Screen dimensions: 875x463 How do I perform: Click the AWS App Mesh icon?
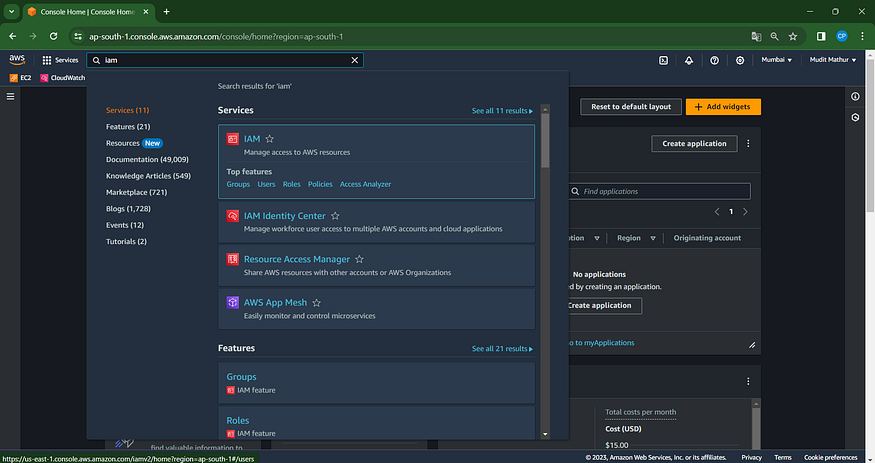(233, 303)
